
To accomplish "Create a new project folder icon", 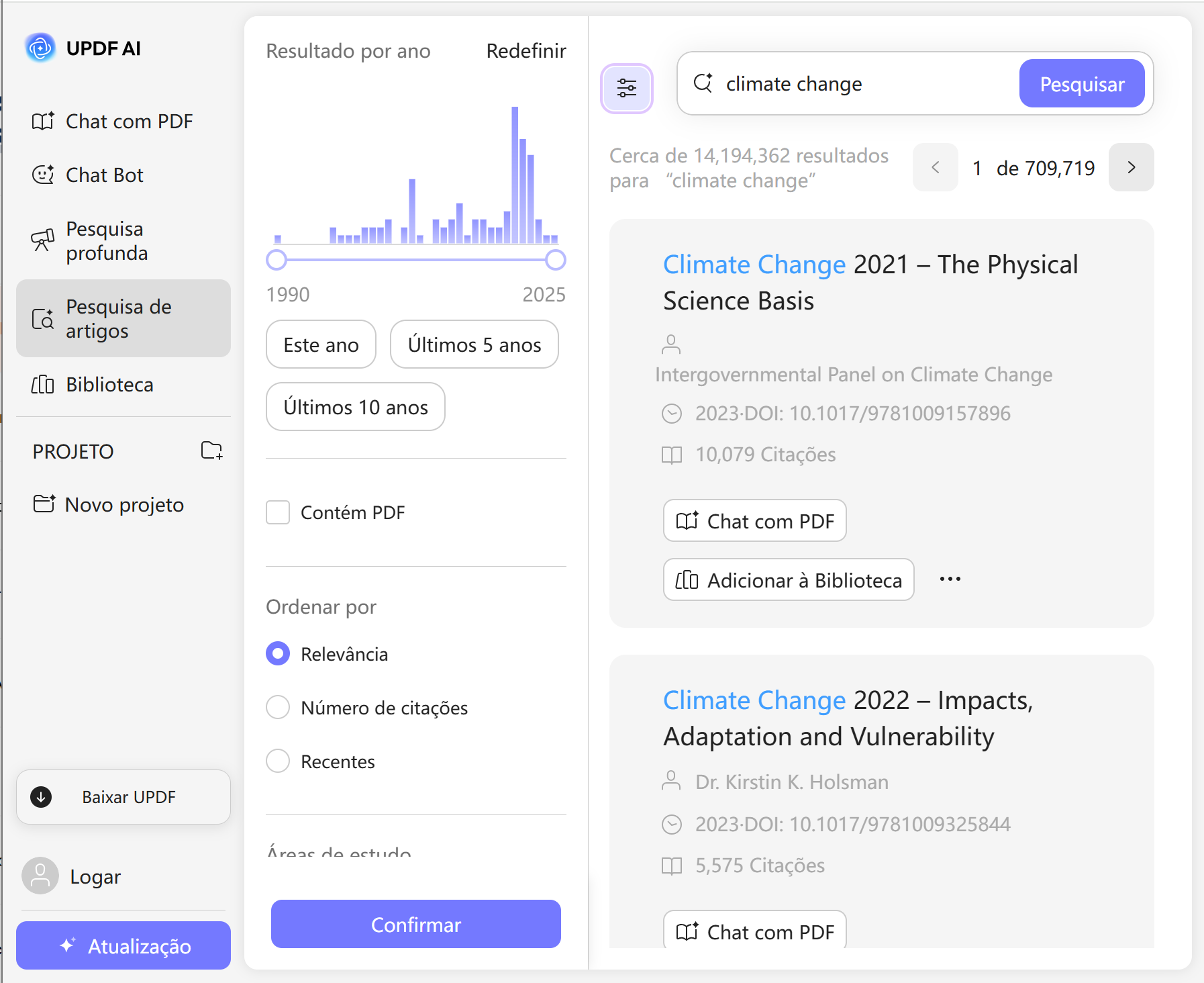I will pos(211,451).
